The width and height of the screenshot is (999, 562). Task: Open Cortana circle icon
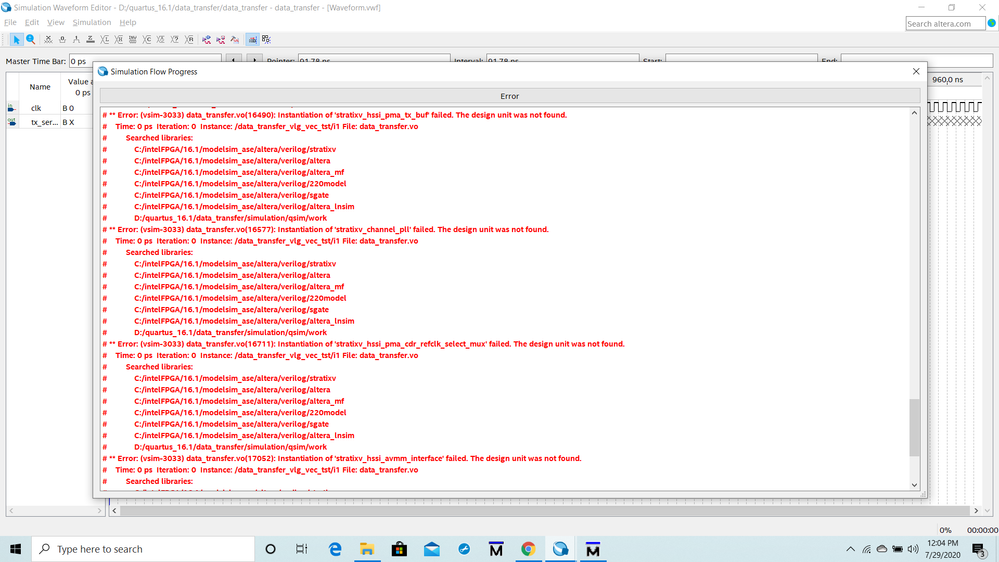coord(270,549)
